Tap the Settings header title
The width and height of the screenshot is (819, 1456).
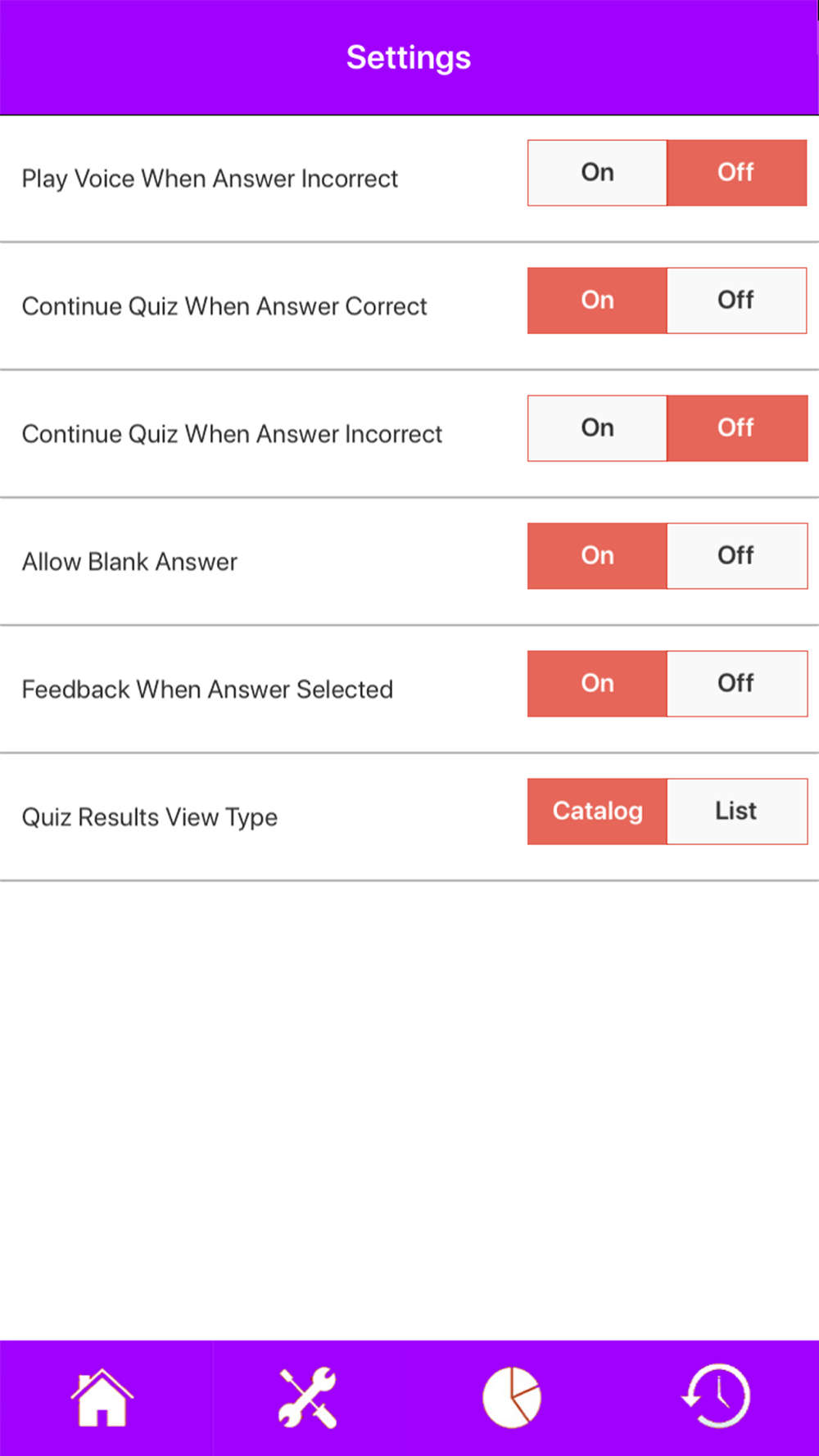(409, 57)
